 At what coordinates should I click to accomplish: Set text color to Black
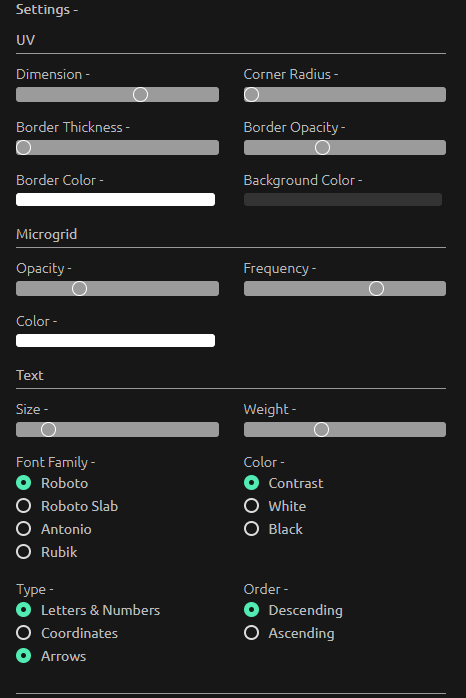(x=251, y=529)
